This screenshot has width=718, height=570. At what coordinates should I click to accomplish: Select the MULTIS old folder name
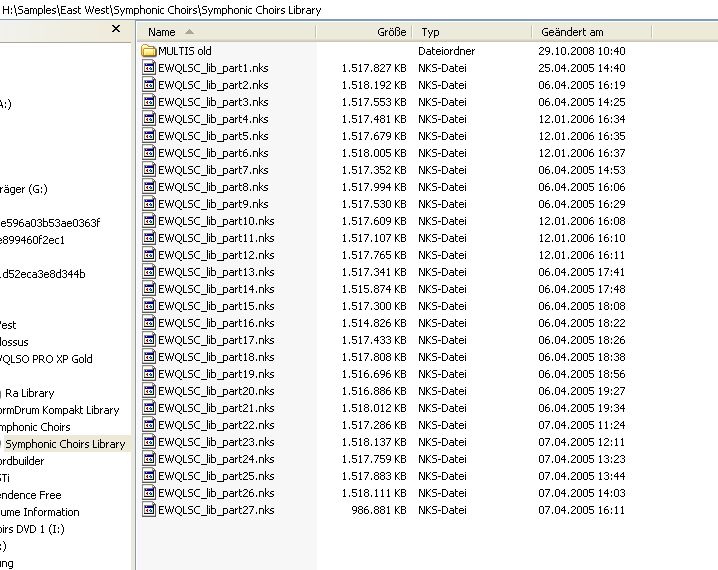185,51
